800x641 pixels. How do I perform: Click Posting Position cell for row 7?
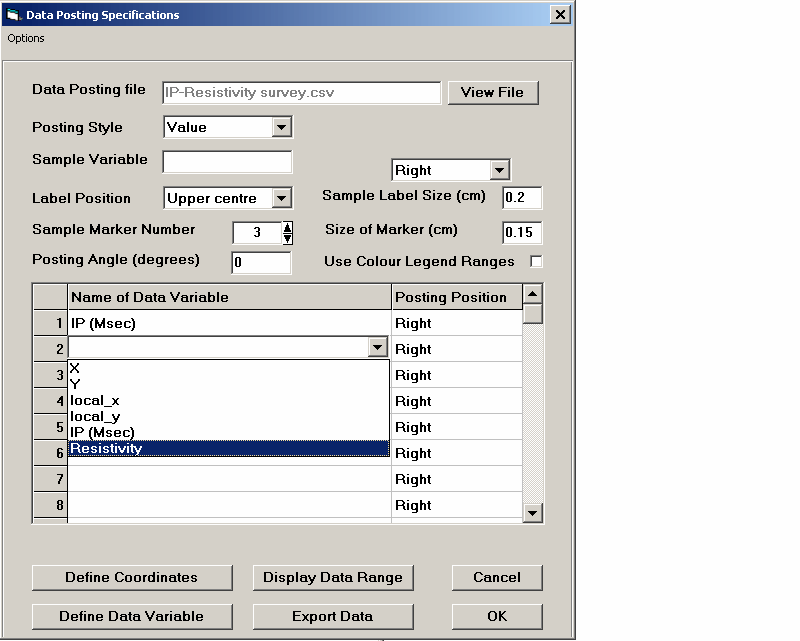(x=457, y=479)
